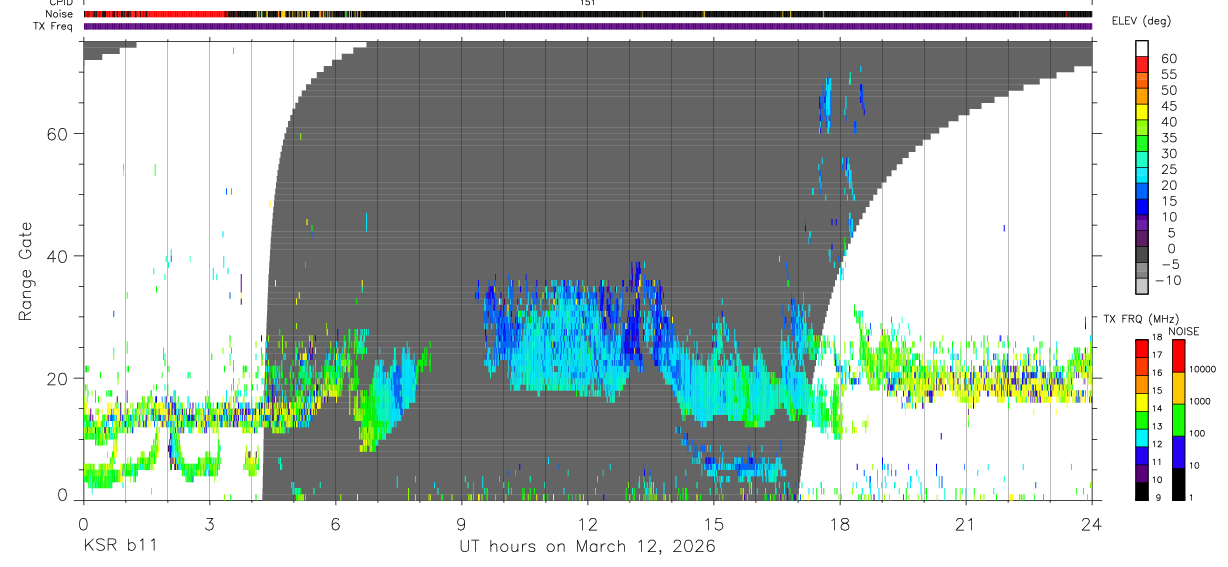This screenshot has height=567, width=1228.
Task: Click the red segment of the ELEV color bar
Action: [x=1142, y=64]
